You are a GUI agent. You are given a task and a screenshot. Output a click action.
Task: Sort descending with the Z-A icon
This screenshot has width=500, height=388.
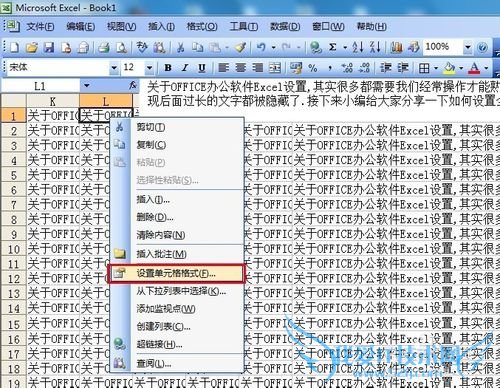click(375, 48)
